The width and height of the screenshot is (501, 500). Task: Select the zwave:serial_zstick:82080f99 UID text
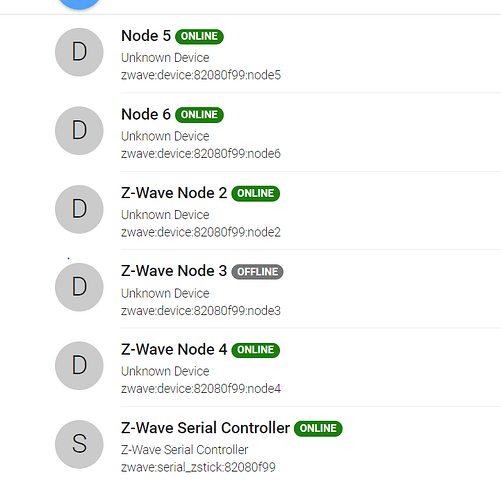click(x=198, y=467)
